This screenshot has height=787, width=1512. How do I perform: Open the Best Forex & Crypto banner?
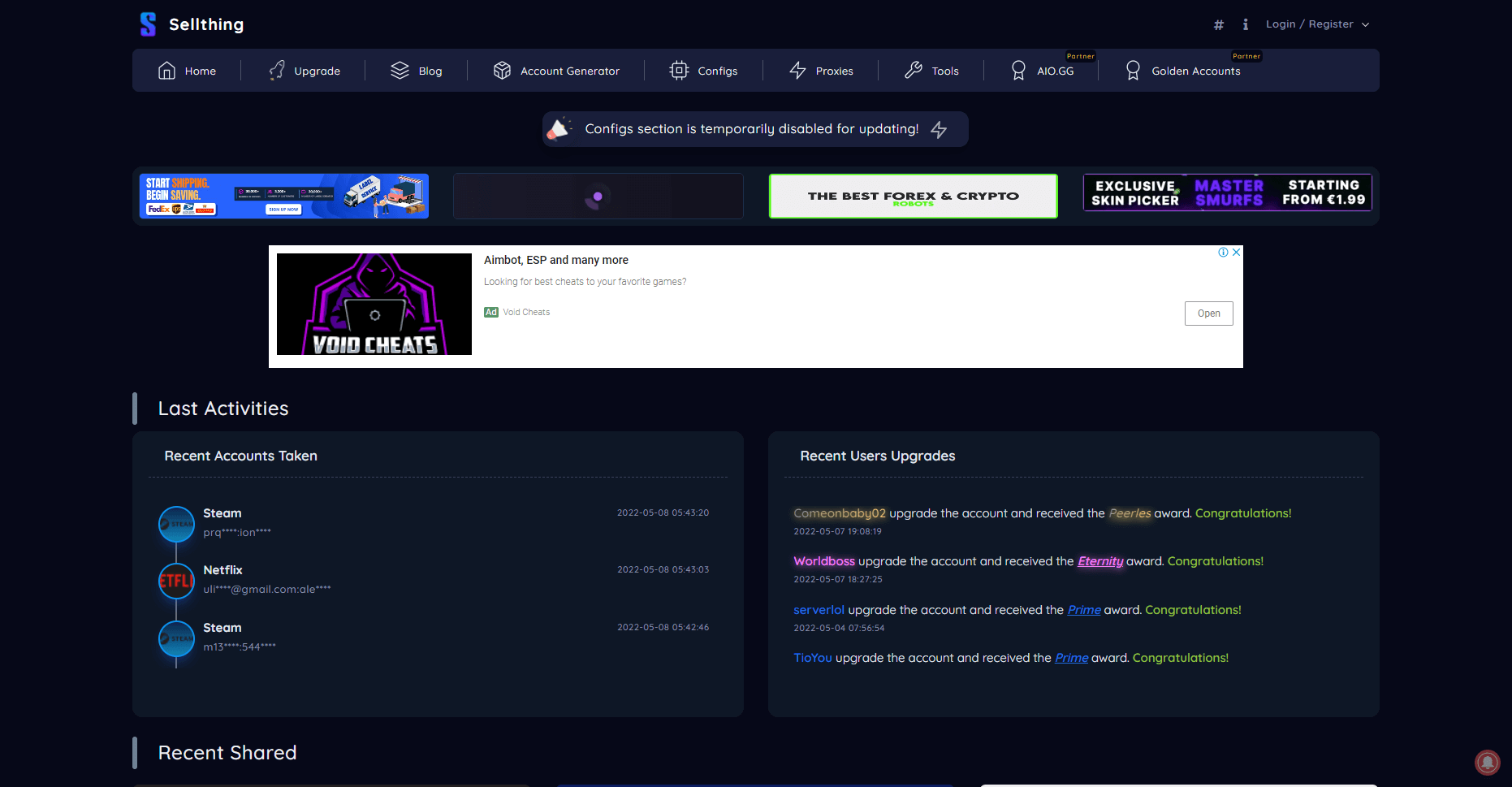[913, 196]
